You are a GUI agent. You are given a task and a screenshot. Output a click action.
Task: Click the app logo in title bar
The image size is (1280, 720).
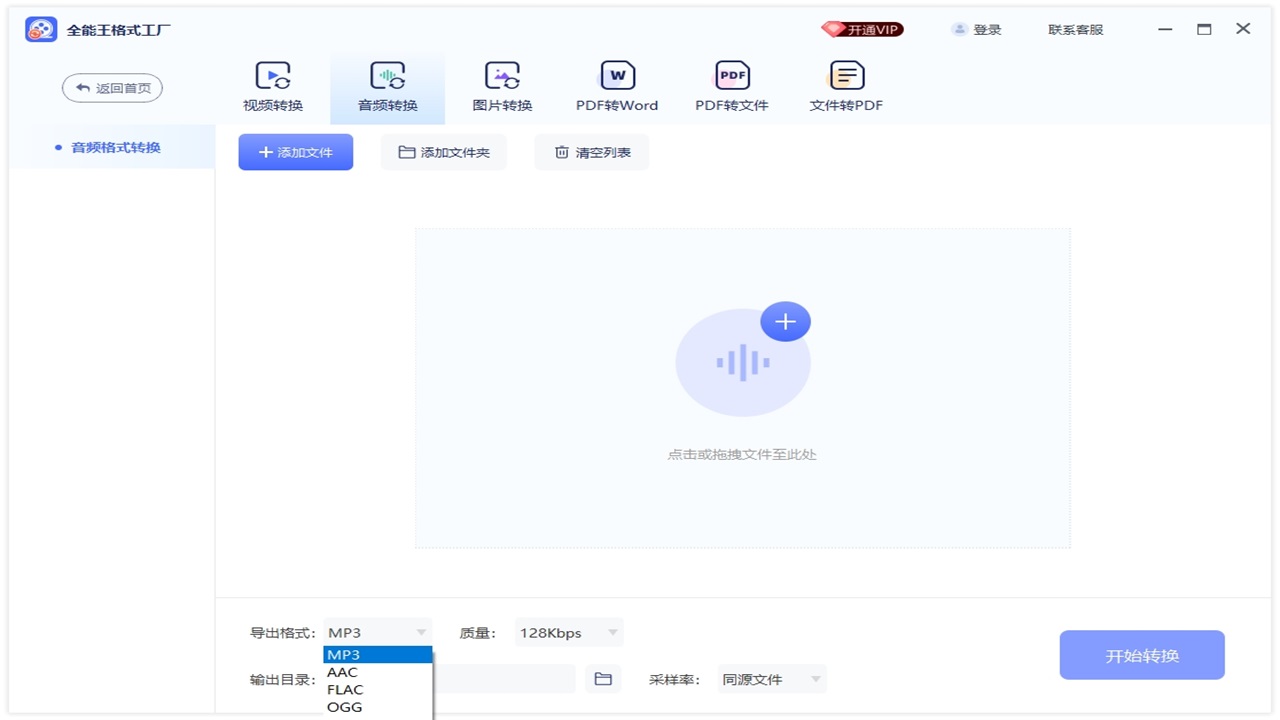[x=40, y=29]
